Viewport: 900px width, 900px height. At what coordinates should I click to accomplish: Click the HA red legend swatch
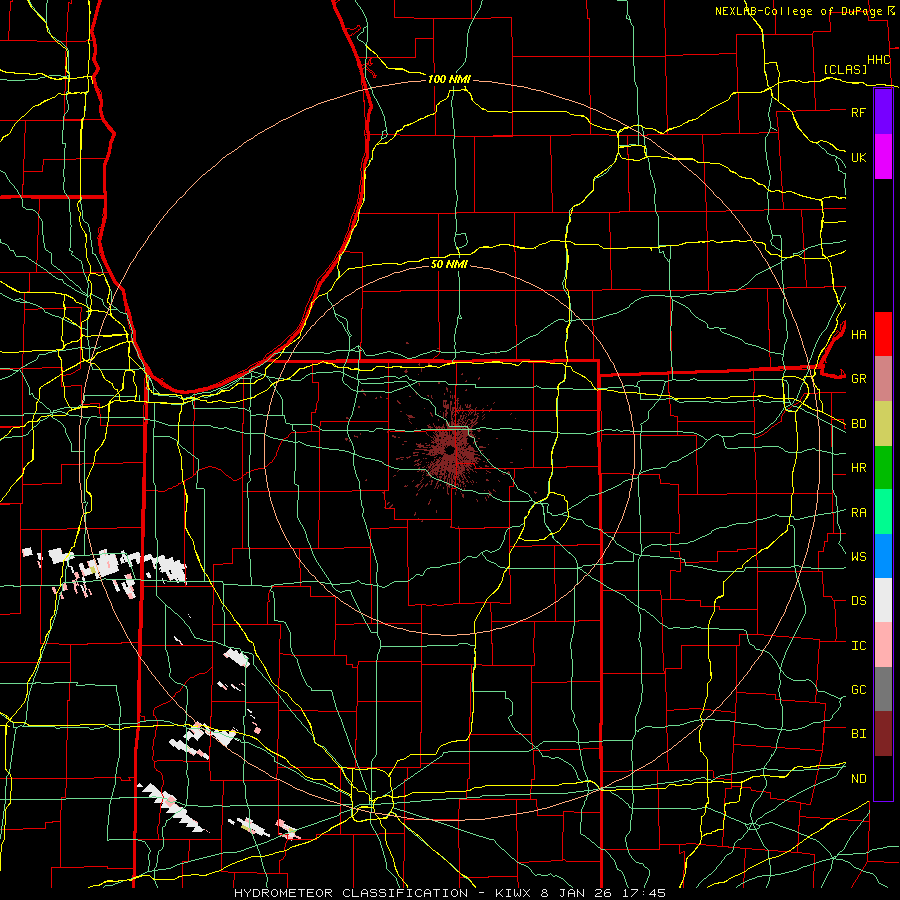tap(883, 334)
